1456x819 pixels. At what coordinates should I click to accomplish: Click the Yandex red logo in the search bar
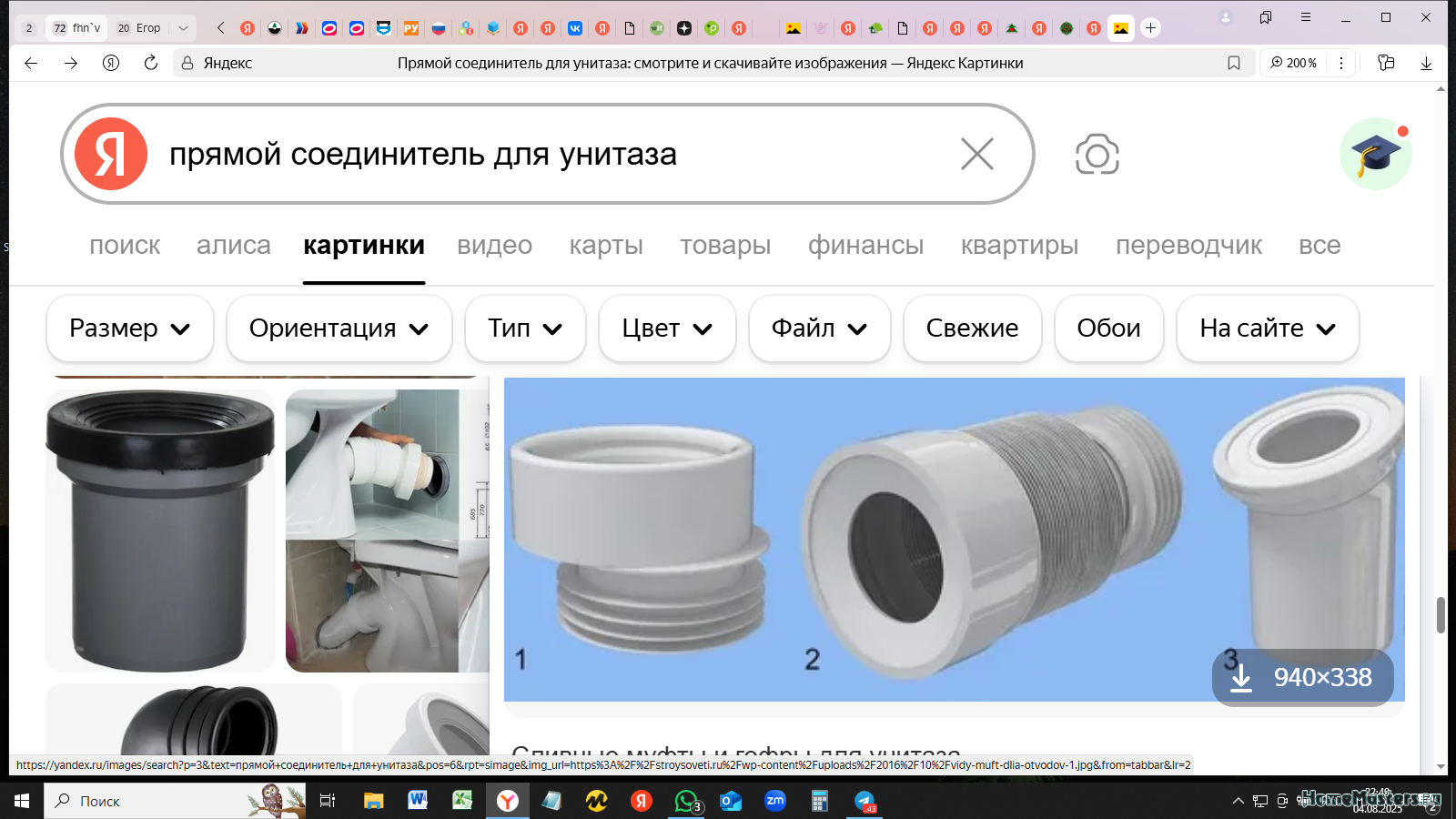pos(111,154)
